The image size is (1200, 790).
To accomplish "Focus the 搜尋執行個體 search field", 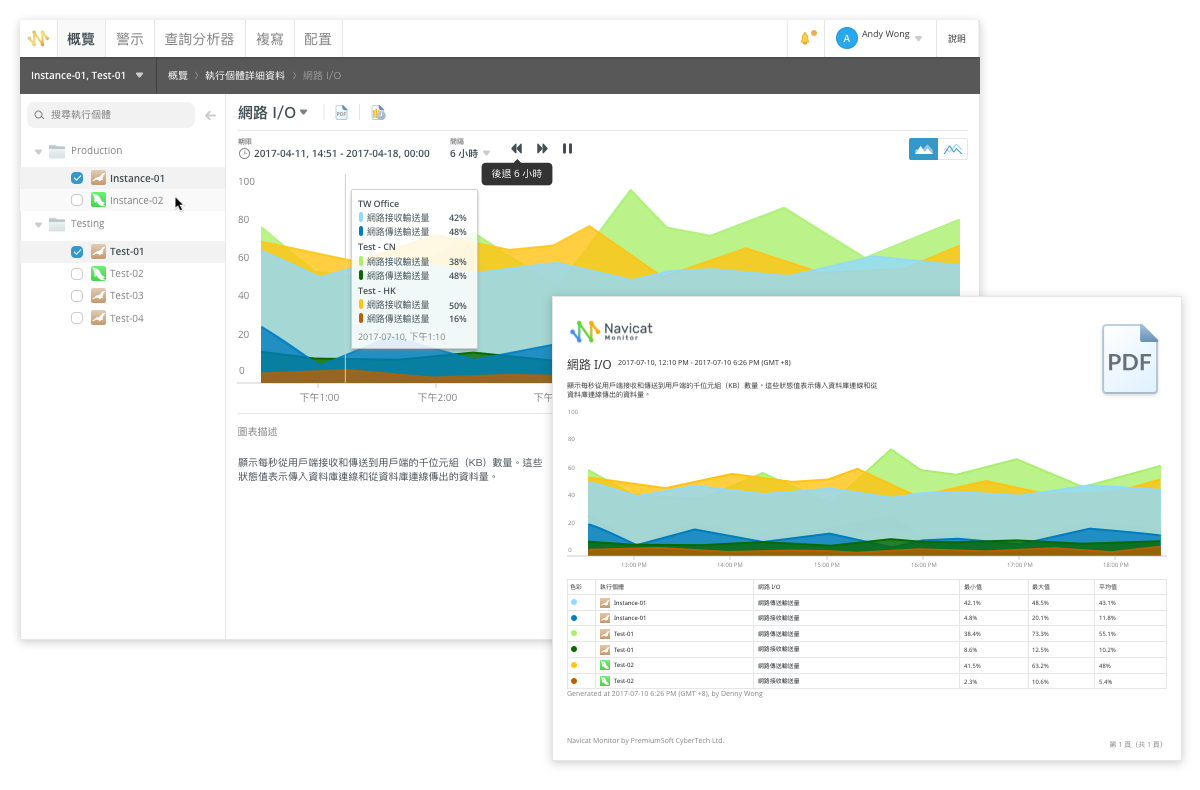I will point(115,115).
